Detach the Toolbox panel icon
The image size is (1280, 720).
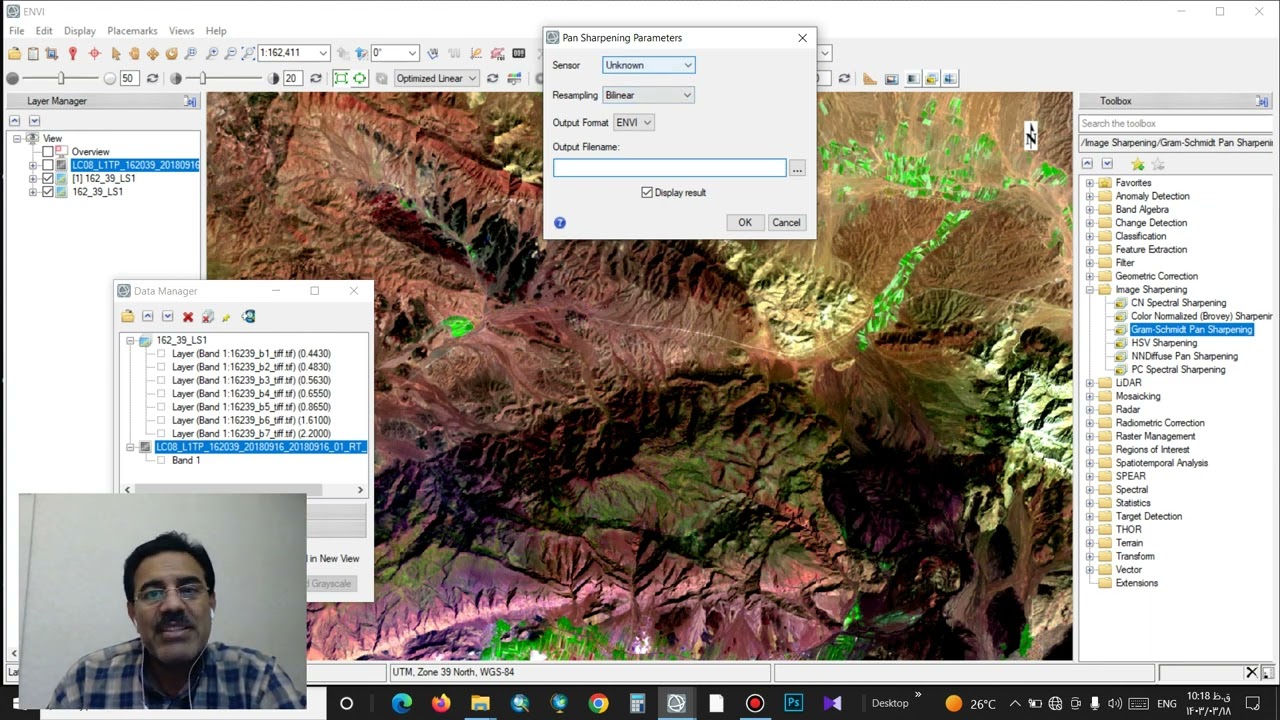pos(1262,101)
